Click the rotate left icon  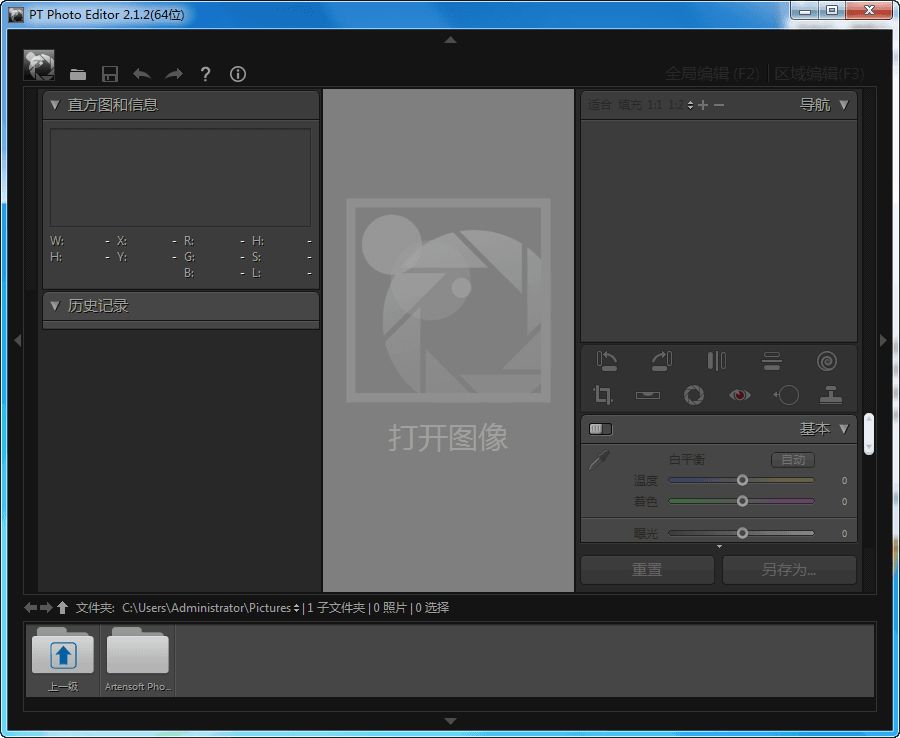pyautogui.click(x=606, y=361)
